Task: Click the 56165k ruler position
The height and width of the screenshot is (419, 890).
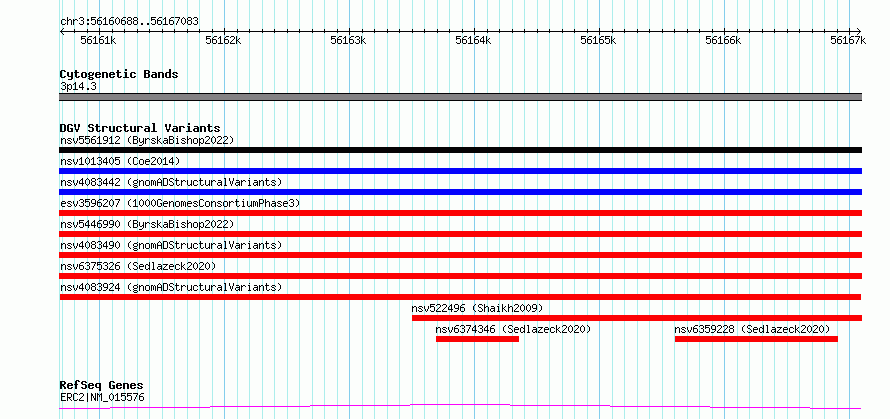Action: tap(599, 40)
